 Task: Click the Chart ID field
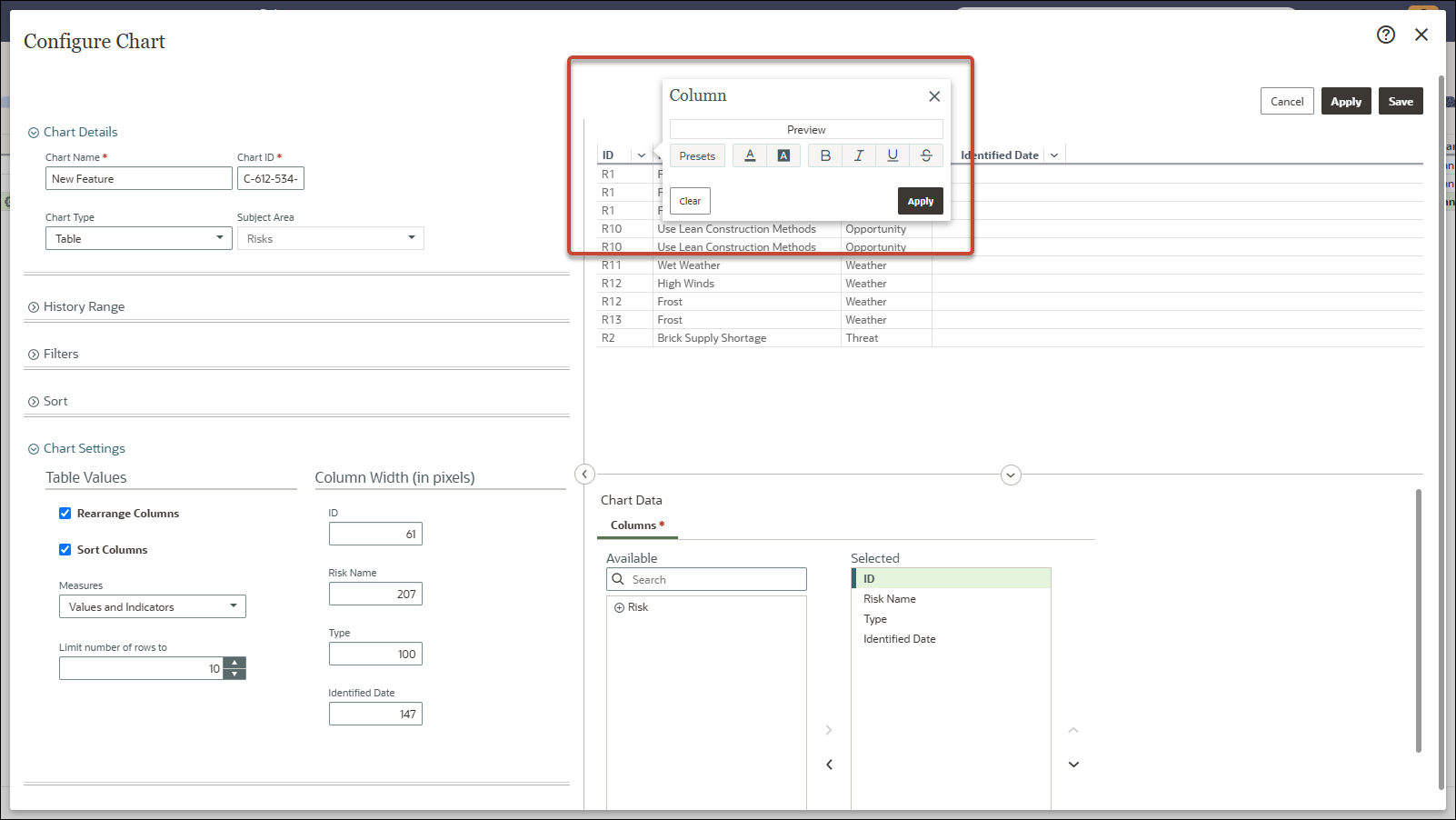pos(271,178)
